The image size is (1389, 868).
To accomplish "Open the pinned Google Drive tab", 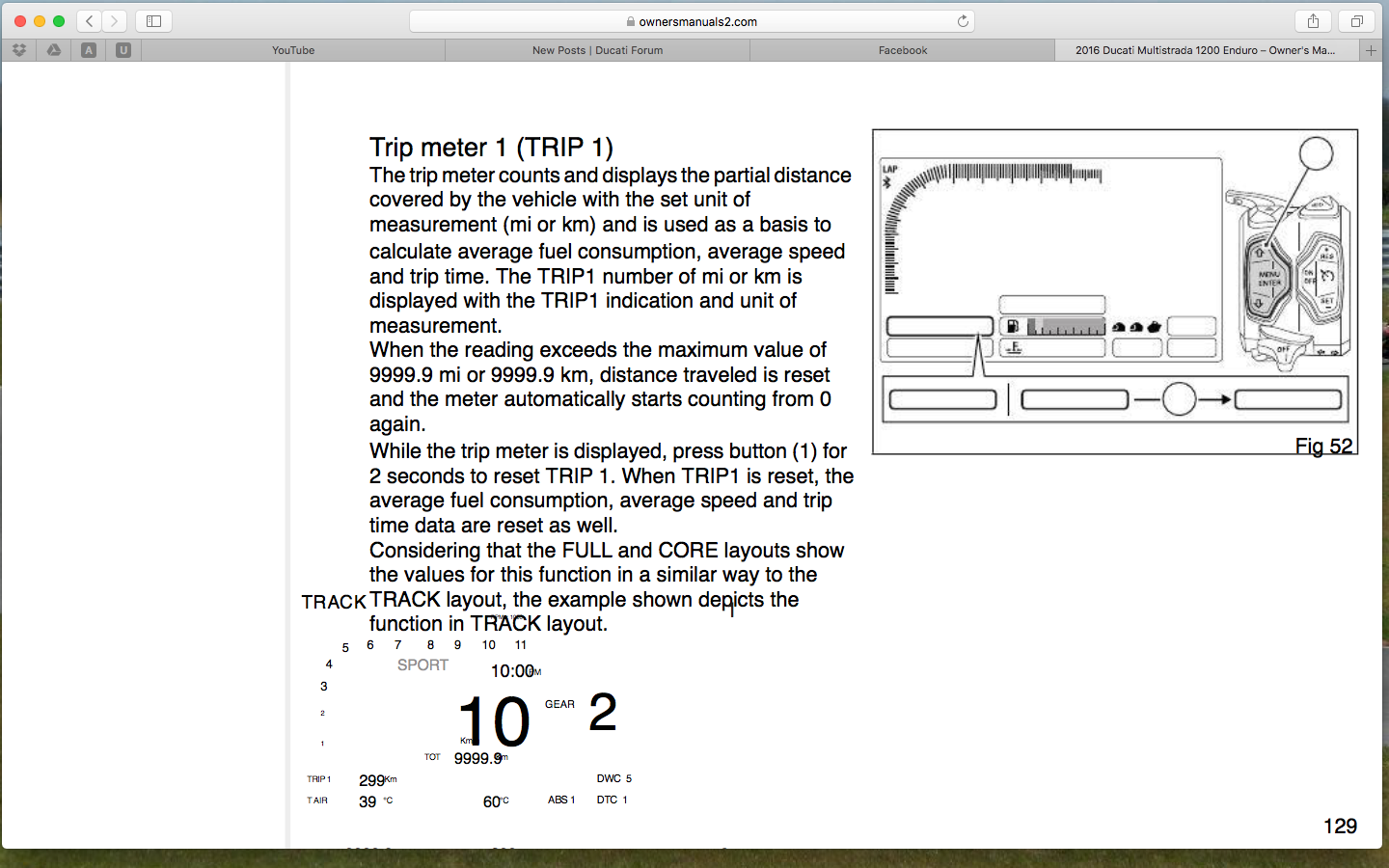I will 54,50.
